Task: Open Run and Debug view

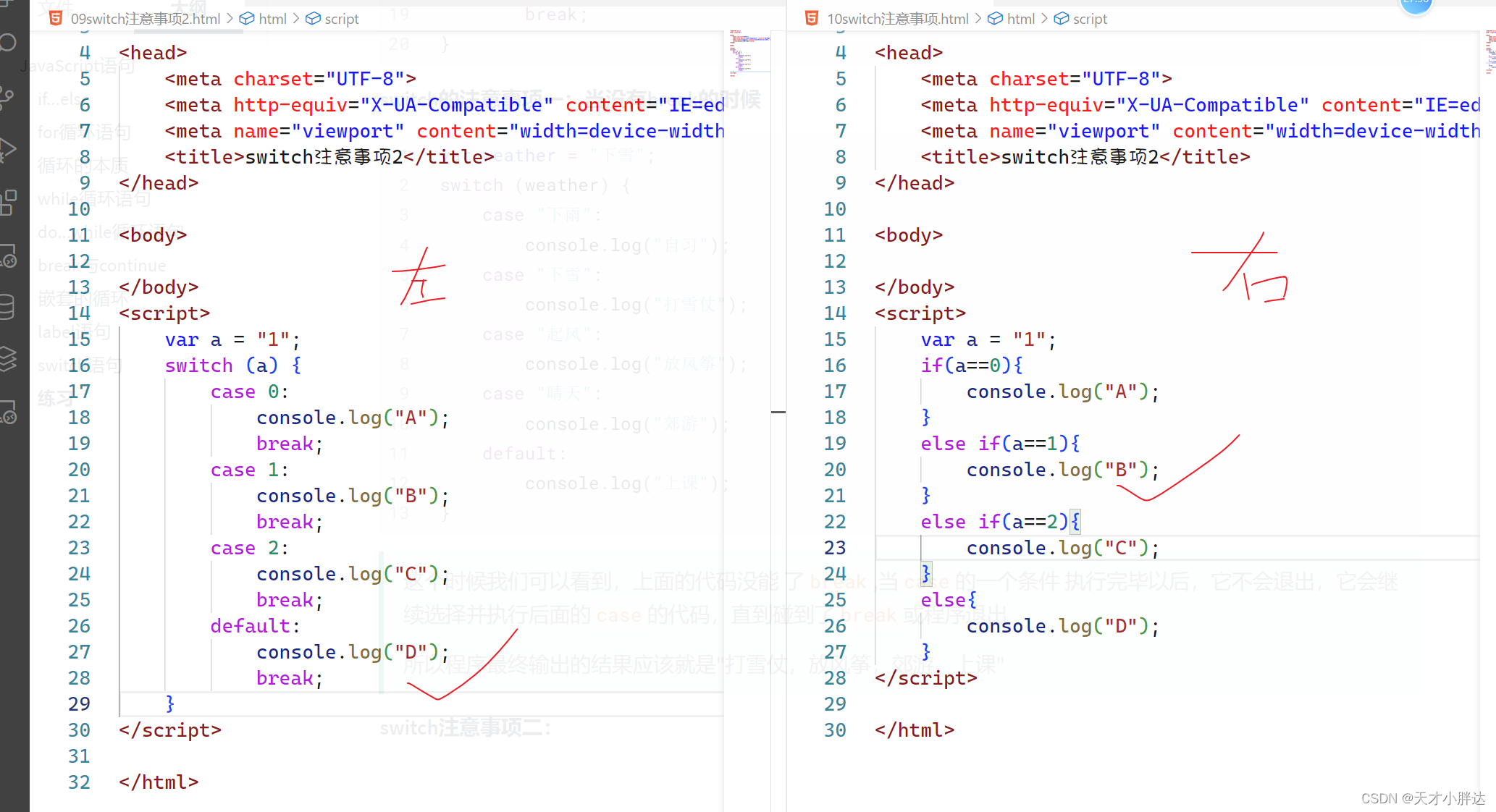Action: click(x=7, y=149)
